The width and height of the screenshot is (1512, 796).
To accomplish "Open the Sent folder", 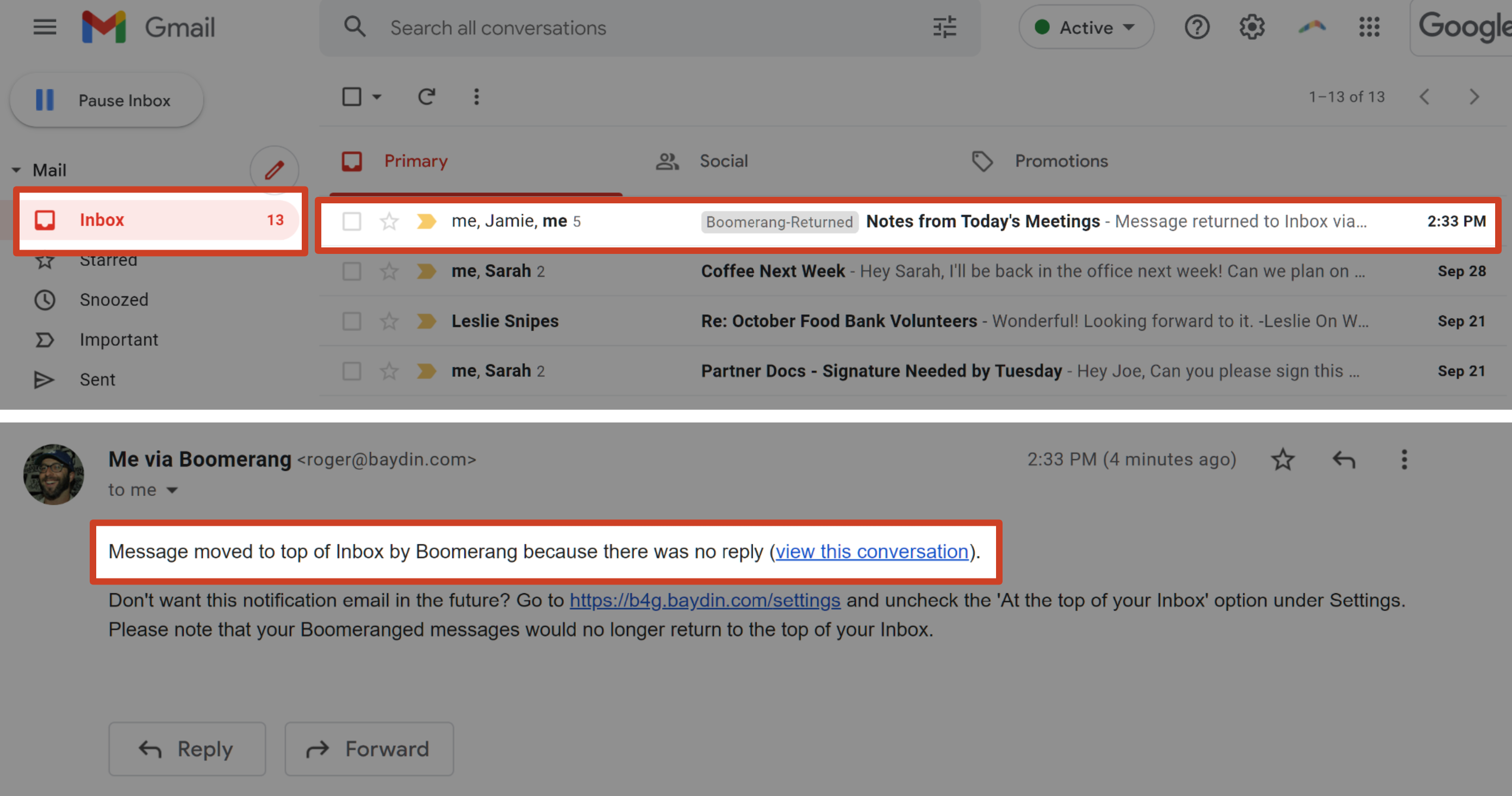I will 74,380.
